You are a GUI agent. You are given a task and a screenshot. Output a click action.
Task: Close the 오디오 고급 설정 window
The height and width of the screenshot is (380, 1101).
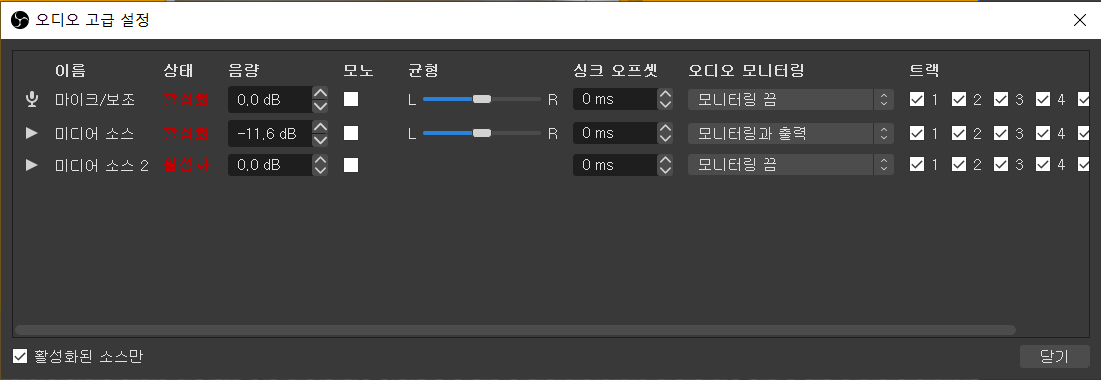coord(1080,20)
